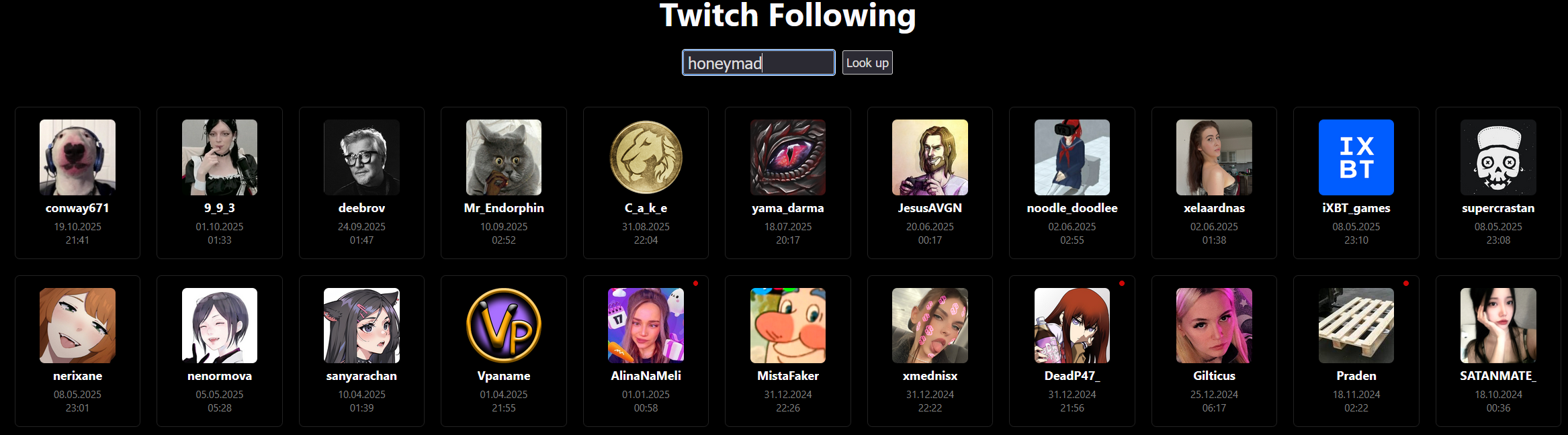Screen dimensions: 1568x435
Task: Click the Mr_Endorphin gray cat avatar
Action: point(504,157)
